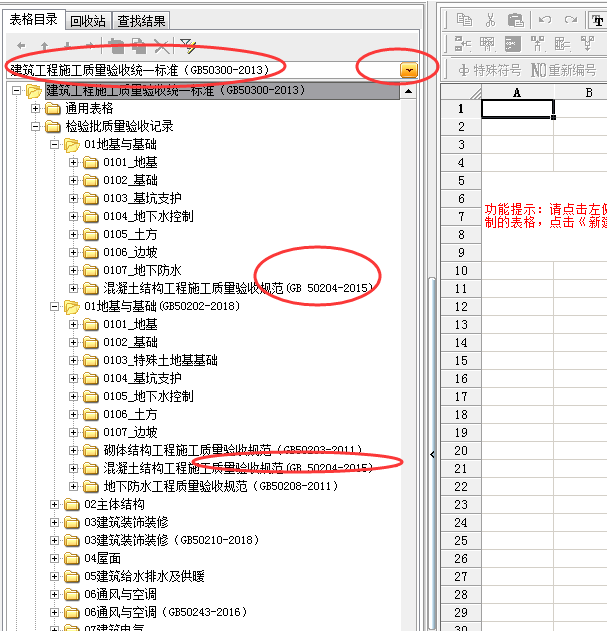Select the 0107_地下防水 tree item
Image resolution: width=607 pixels, height=631 pixels.
[142, 270]
